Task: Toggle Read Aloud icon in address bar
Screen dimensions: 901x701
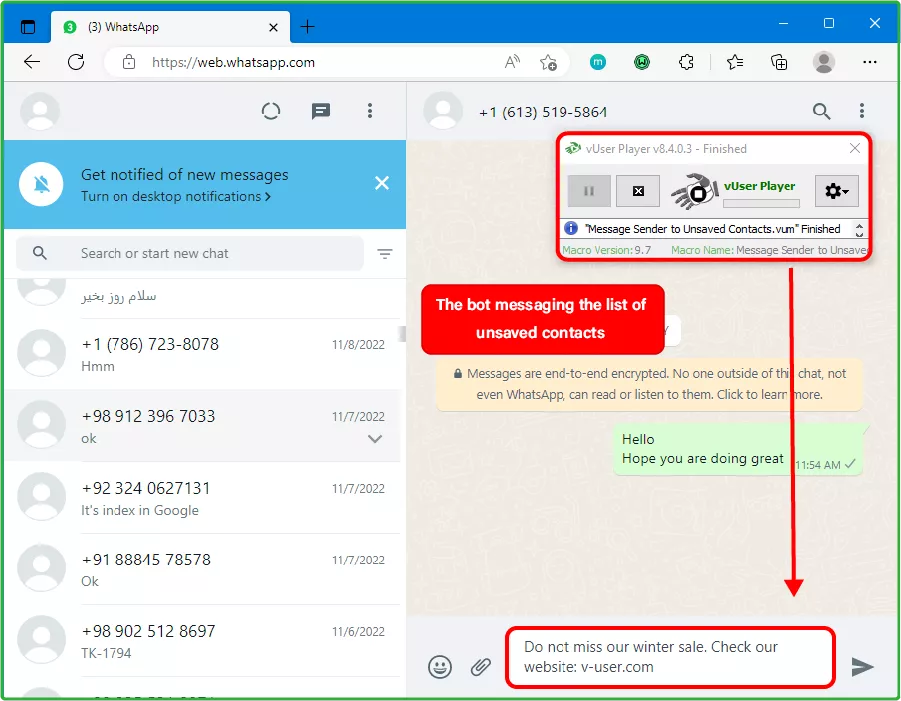Action: point(512,62)
